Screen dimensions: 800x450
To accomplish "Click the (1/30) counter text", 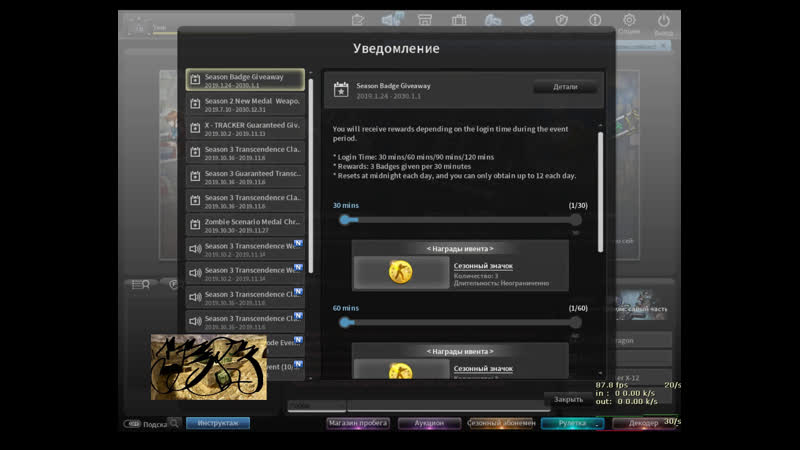I will tap(578, 205).
